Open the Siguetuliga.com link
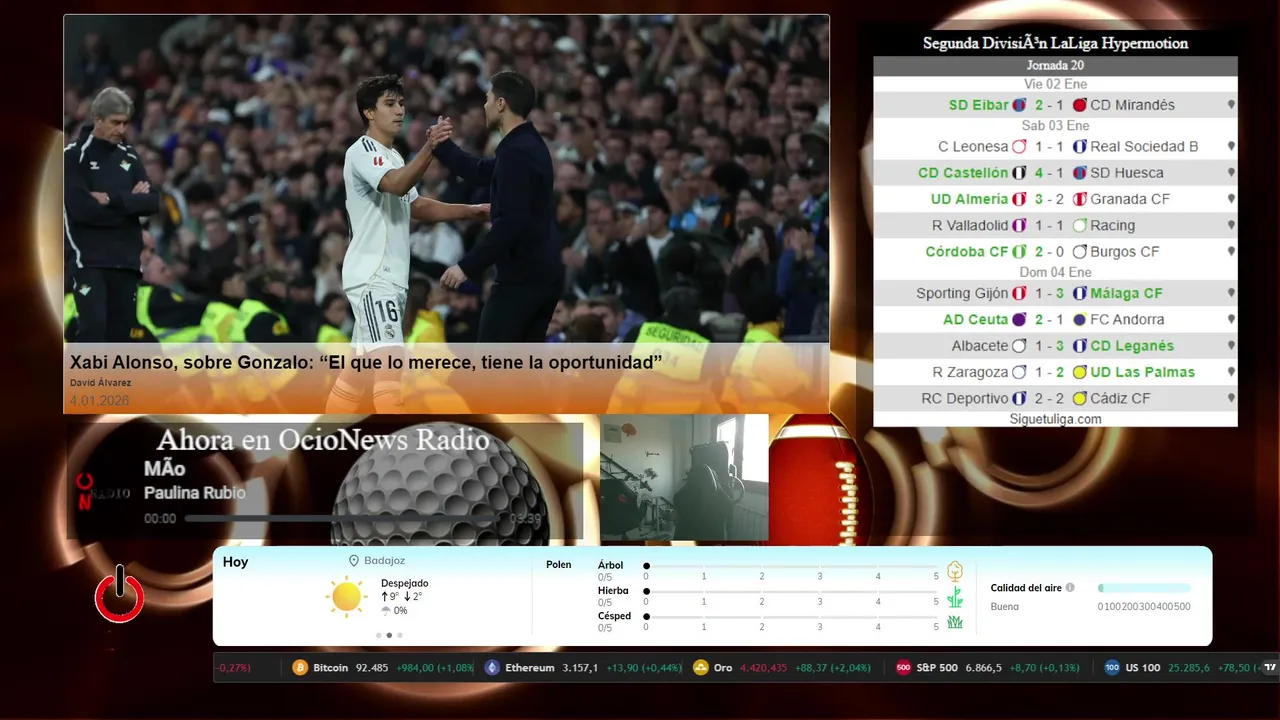1280x720 pixels. tap(1055, 419)
